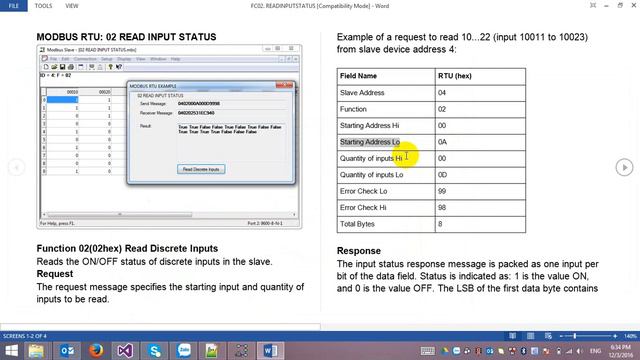
Task: Click the ENG language indicator
Action: [x=595, y=351]
